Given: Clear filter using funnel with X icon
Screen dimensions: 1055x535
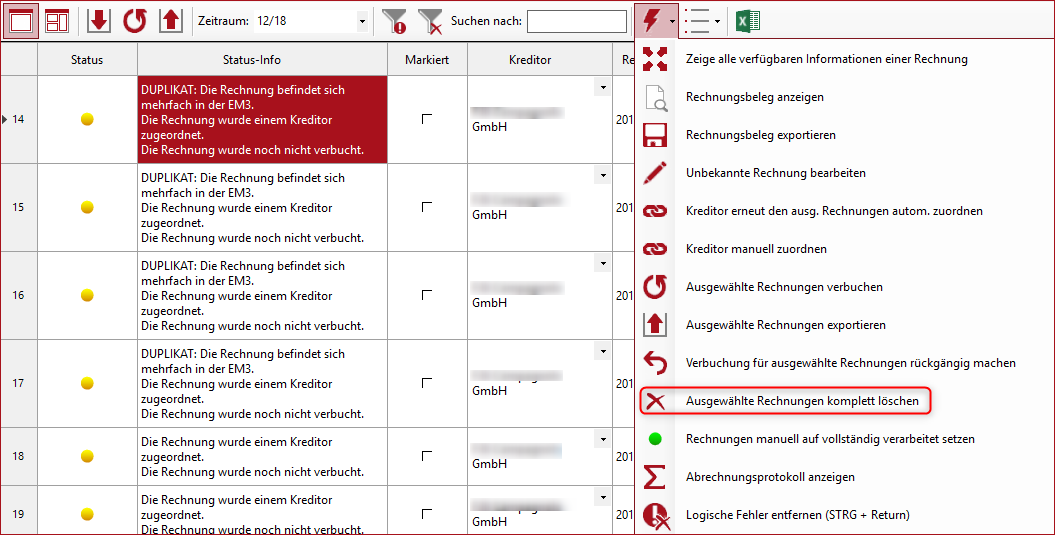Looking at the screenshot, I should (x=430, y=20).
